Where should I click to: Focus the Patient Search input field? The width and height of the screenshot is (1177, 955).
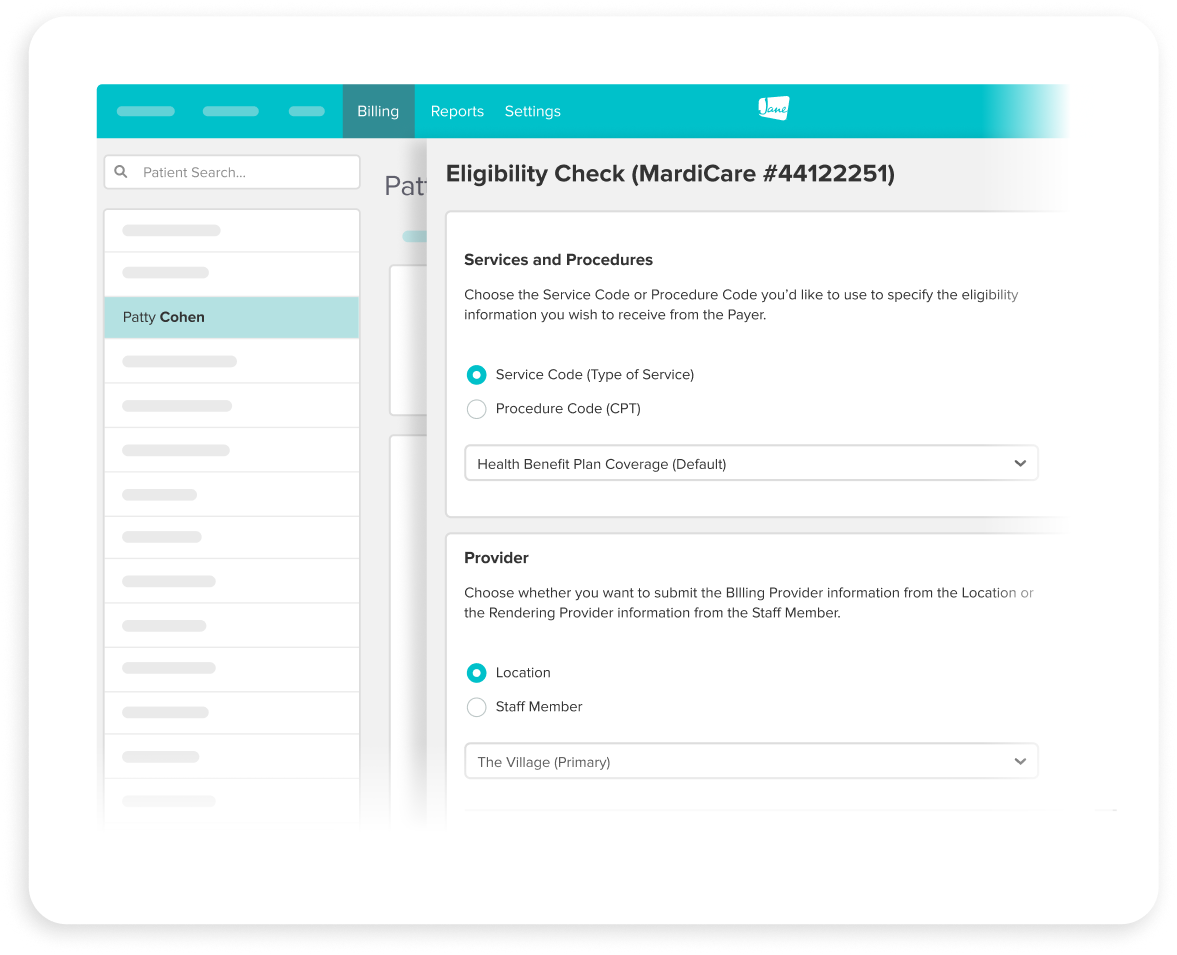coord(232,172)
